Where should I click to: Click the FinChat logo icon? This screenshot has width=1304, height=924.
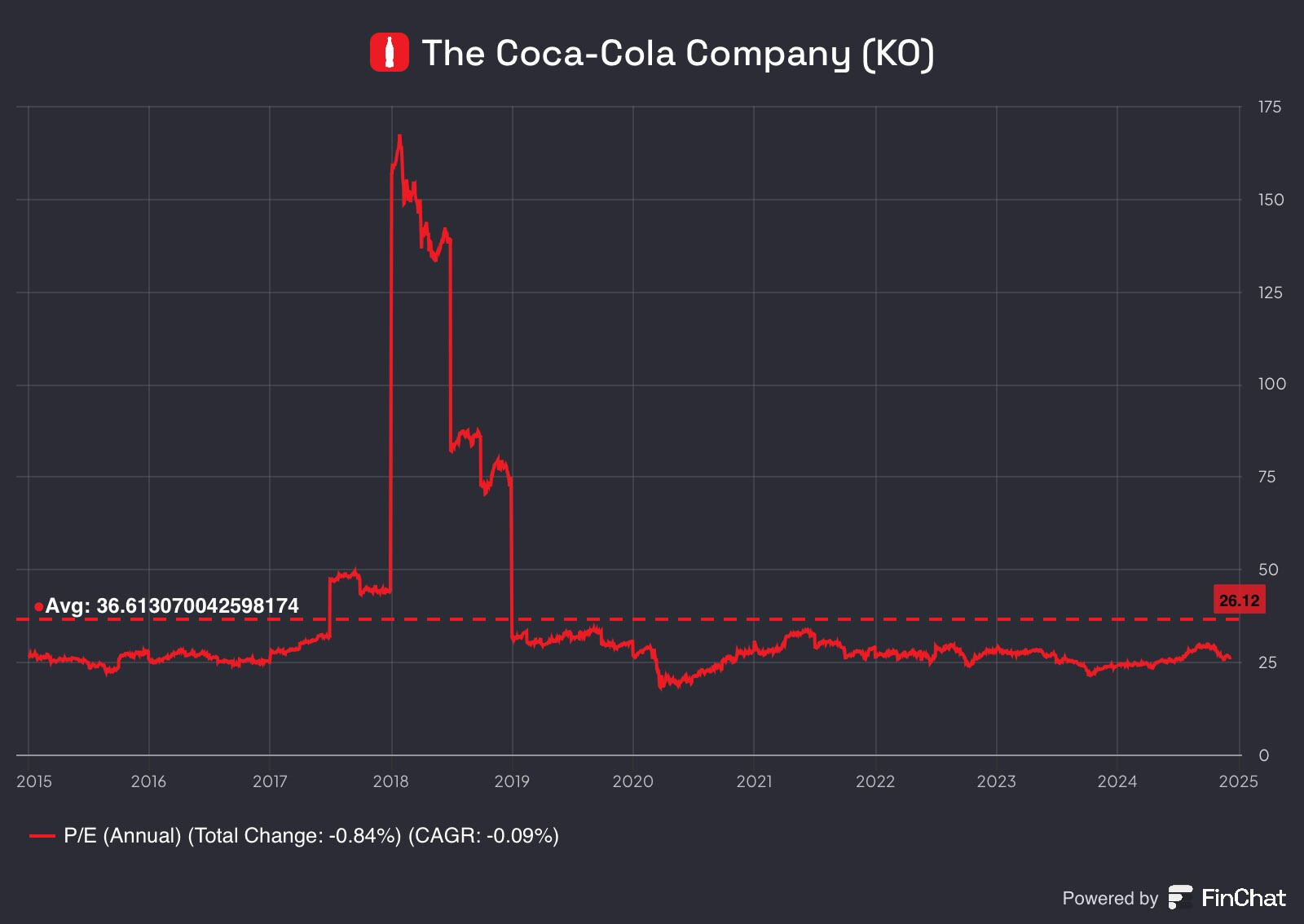[1180, 897]
